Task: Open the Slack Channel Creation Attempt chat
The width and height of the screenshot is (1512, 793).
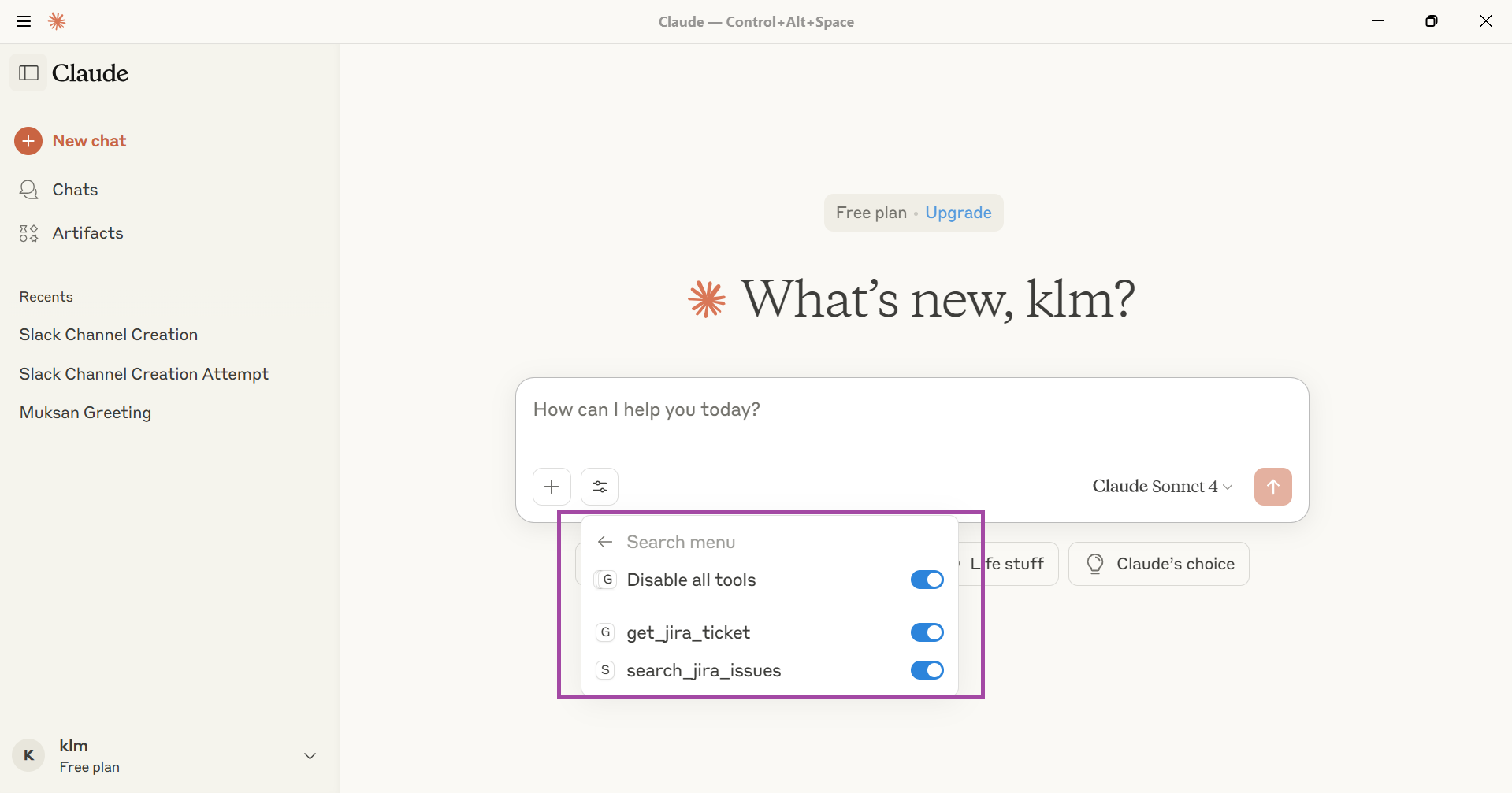Action: [x=144, y=374]
